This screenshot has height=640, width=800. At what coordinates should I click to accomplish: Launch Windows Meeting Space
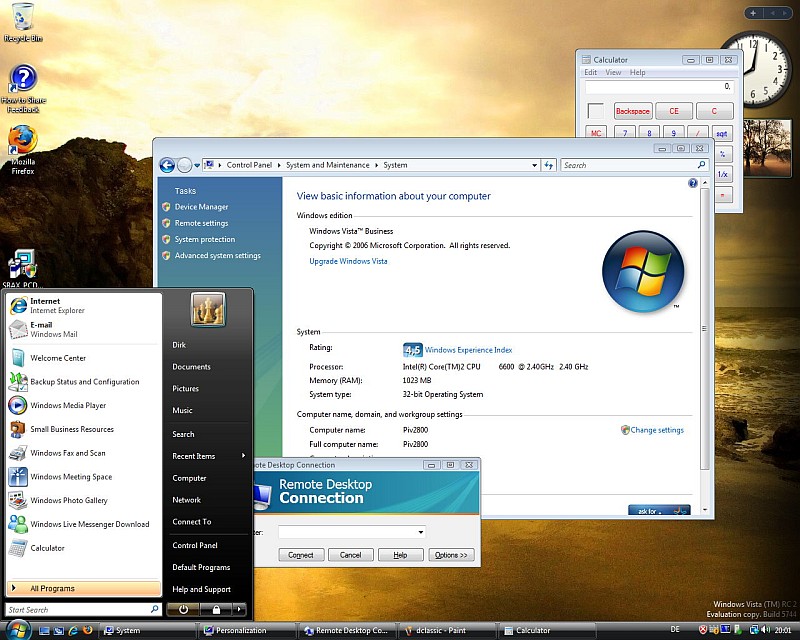tap(85, 477)
